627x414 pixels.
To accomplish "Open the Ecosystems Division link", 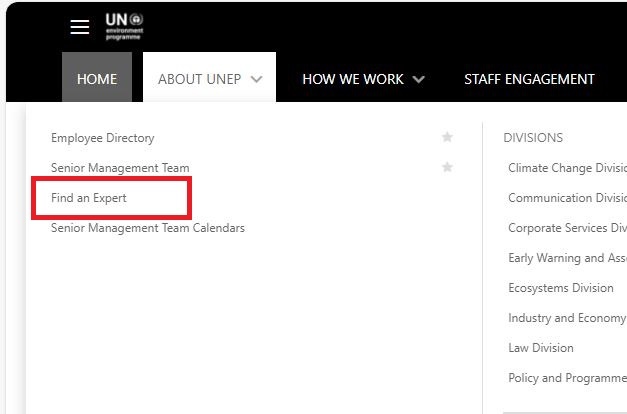I will pyautogui.click(x=561, y=288).
